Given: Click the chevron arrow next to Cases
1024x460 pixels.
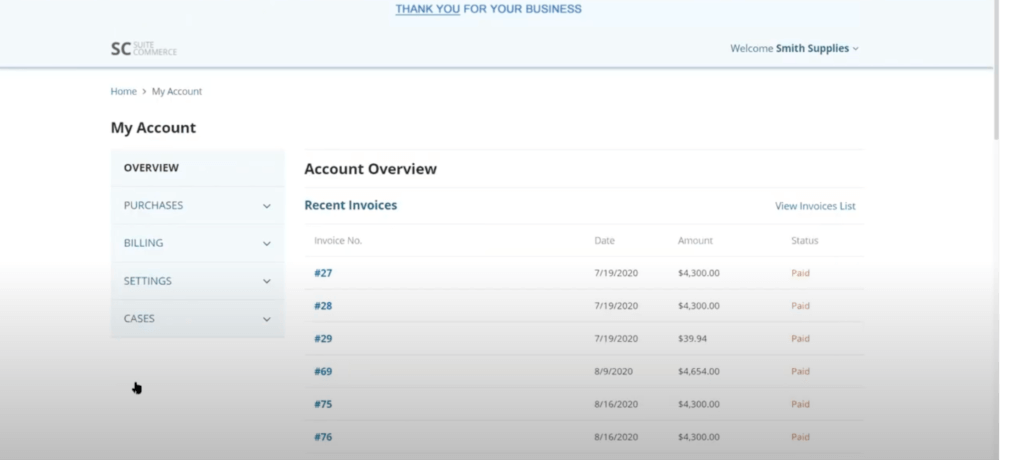Looking at the screenshot, I should point(266,320).
